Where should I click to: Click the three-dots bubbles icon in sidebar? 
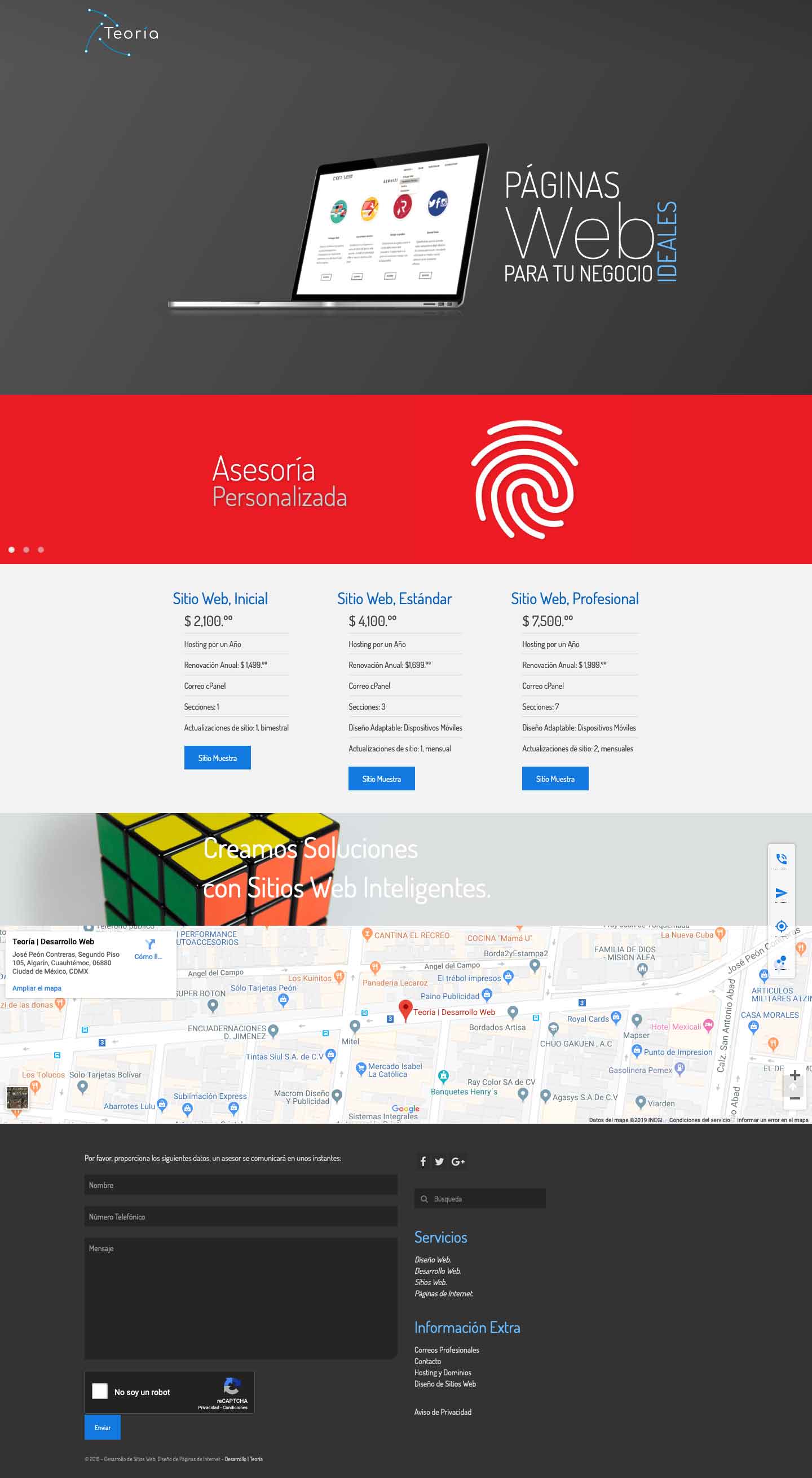click(781, 960)
